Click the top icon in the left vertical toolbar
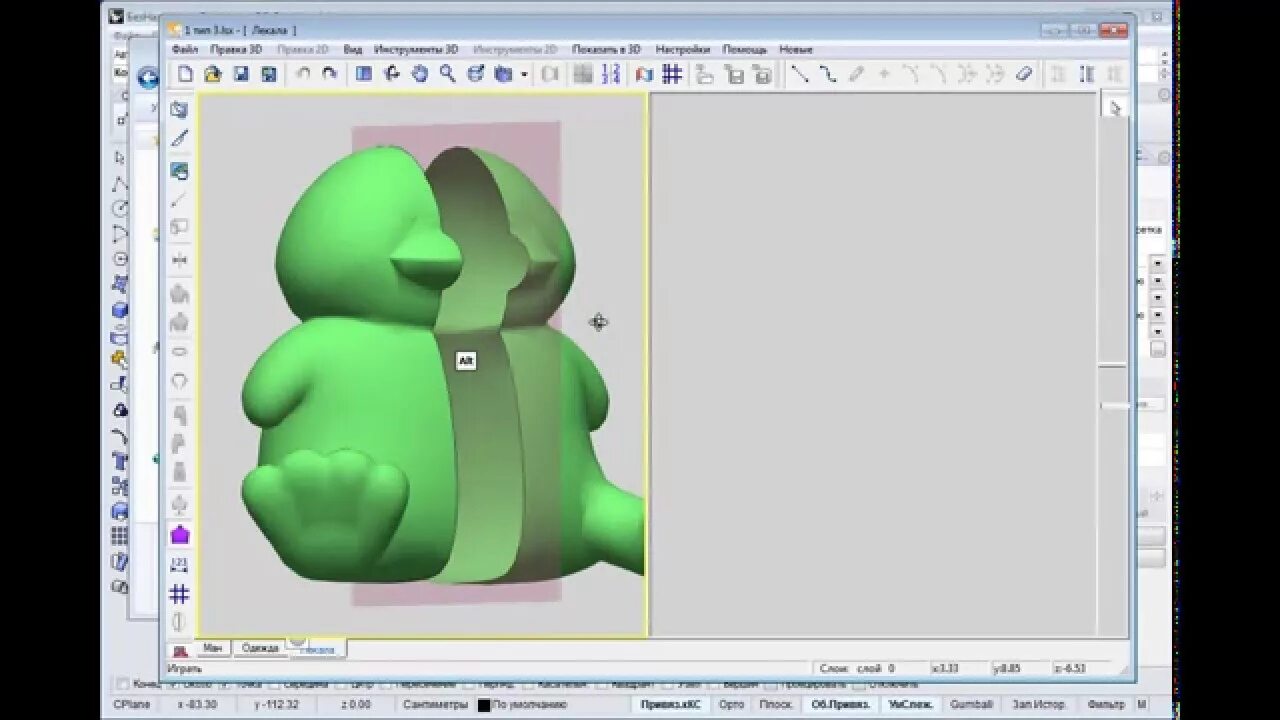This screenshot has width=1280, height=720. pos(179,109)
